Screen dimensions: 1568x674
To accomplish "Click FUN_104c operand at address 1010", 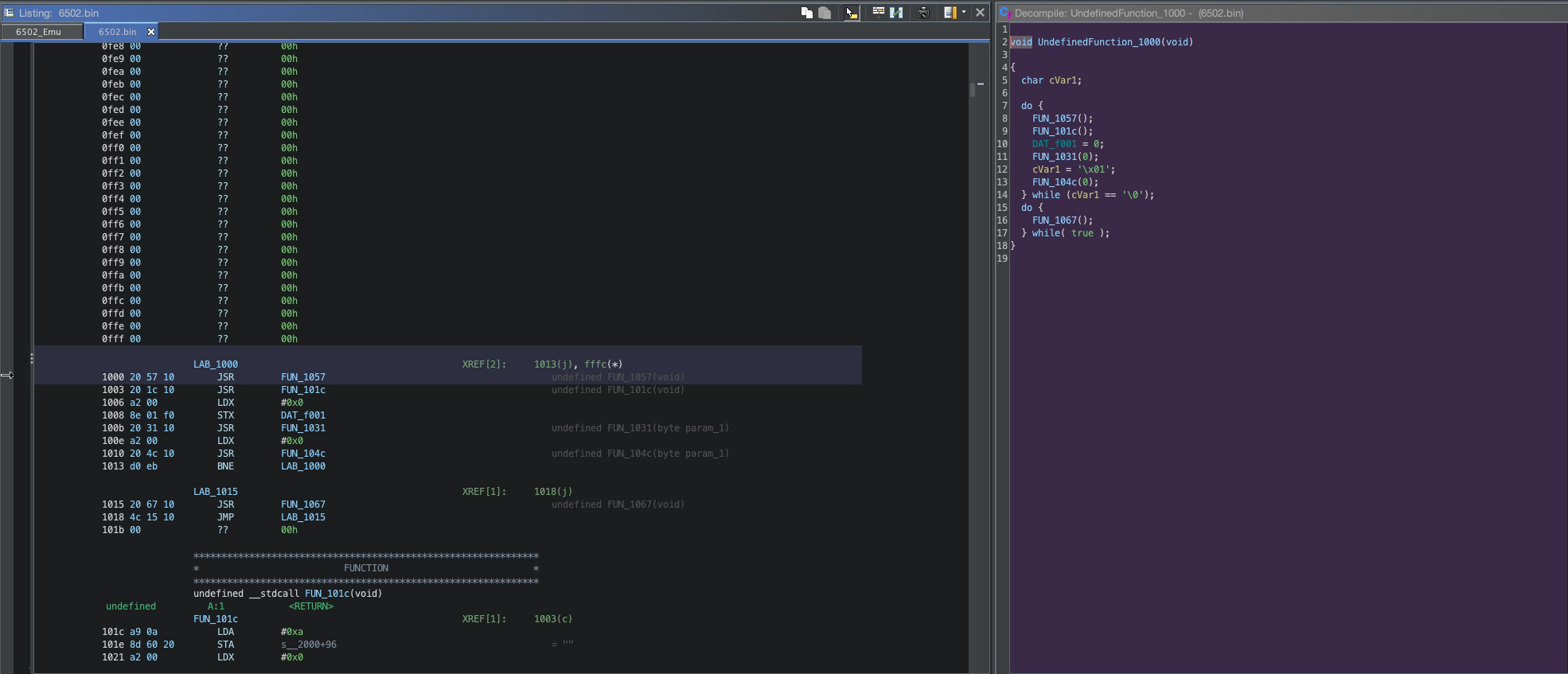I will click(303, 454).
